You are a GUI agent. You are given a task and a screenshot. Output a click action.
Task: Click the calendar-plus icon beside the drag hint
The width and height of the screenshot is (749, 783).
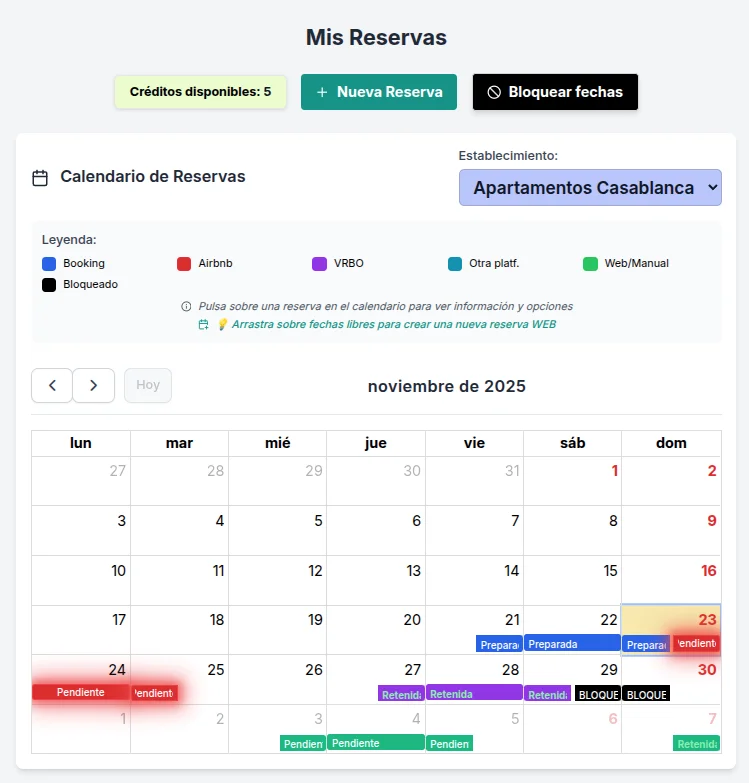(x=204, y=325)
